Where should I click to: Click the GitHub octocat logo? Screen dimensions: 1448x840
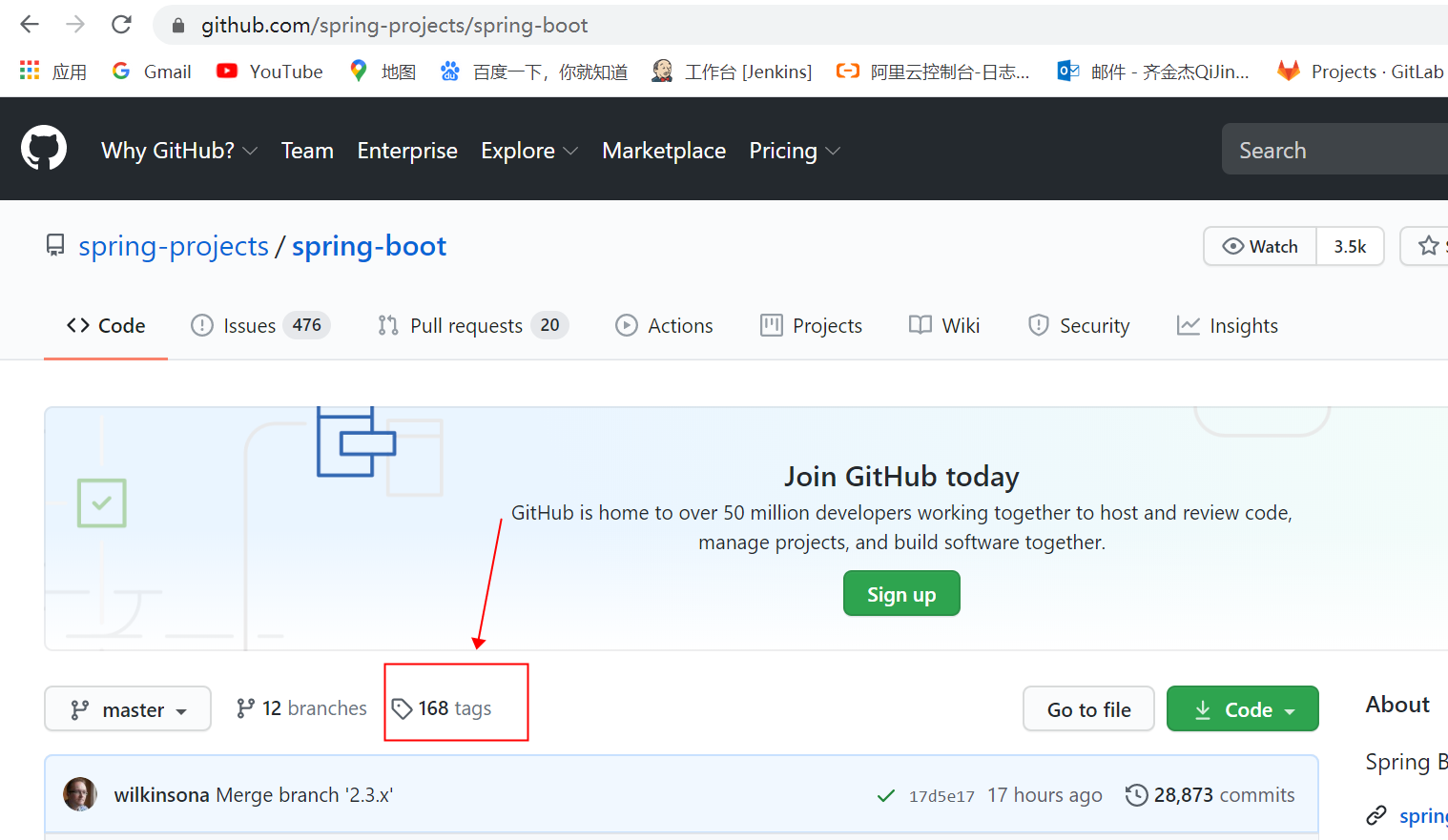click(x=44, y=149)
